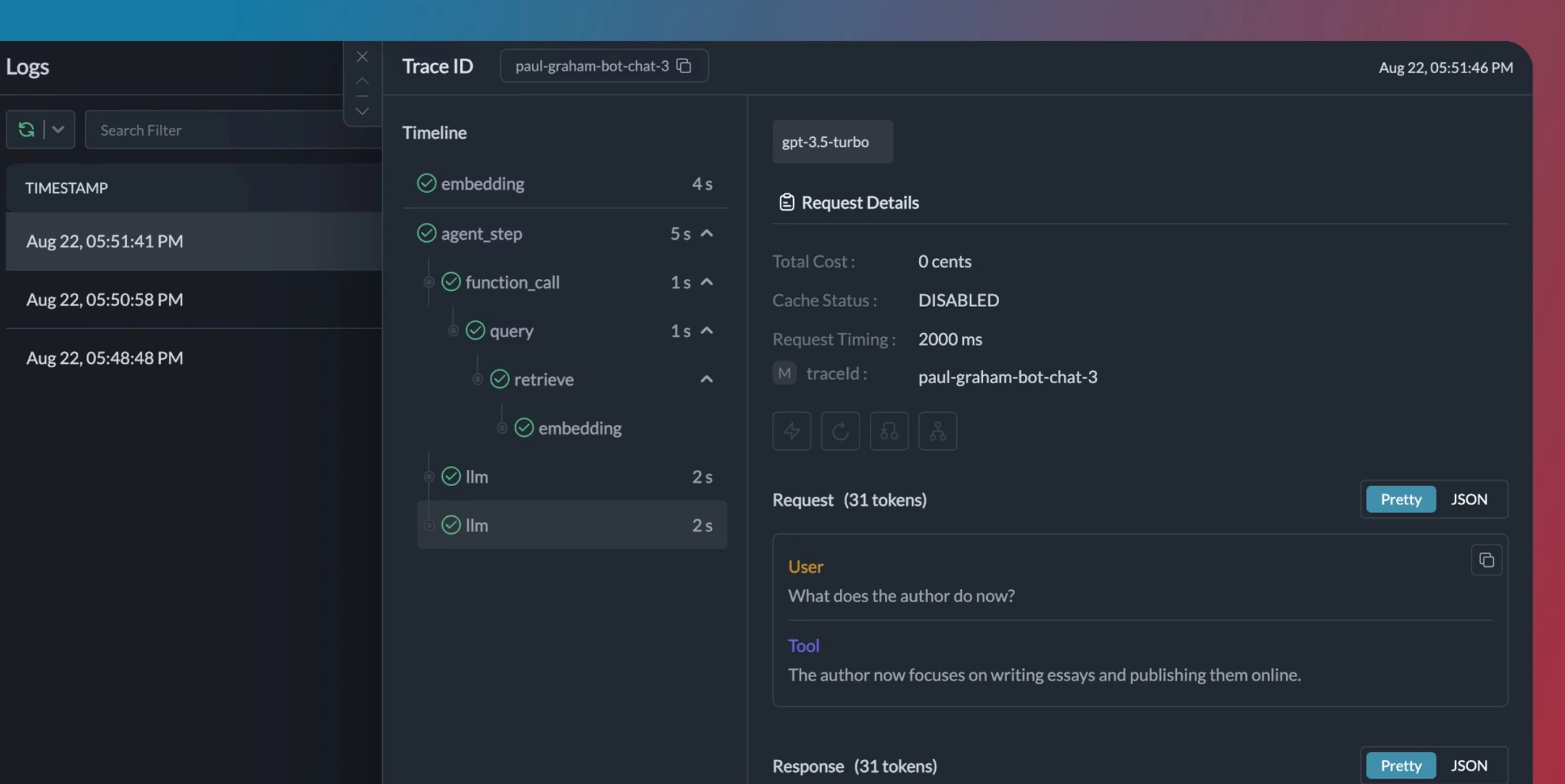
Task: Click the Total Cost value 0 cents
Action: (x=945, y=261)
